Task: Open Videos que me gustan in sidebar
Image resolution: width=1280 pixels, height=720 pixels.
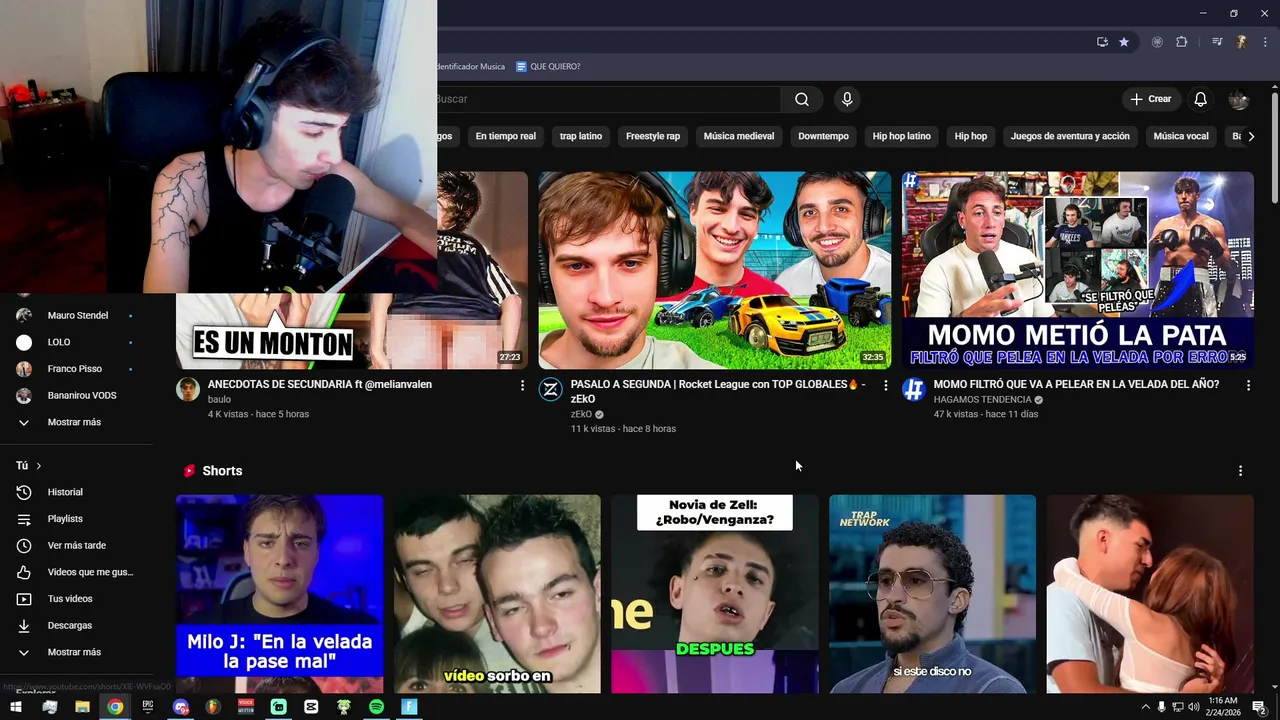Action: pyautogui.click(x=76, y=572)
